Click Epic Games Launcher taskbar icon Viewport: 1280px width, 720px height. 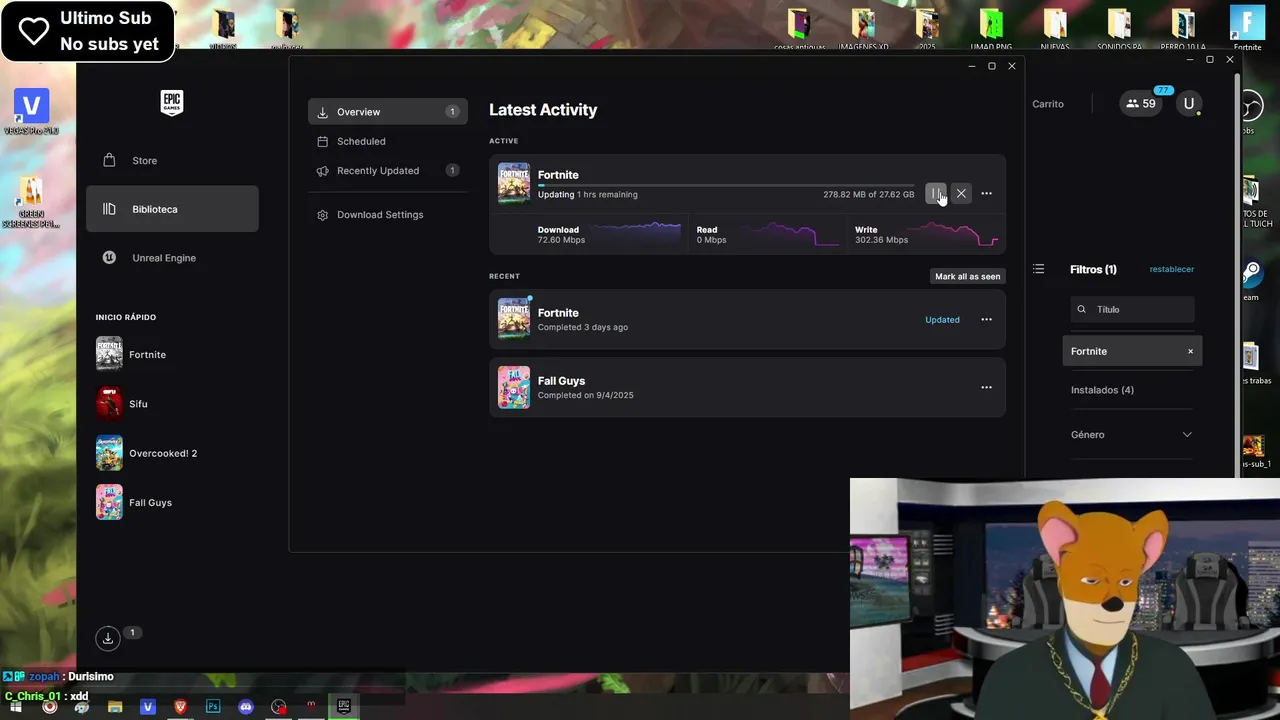point(344,707)
